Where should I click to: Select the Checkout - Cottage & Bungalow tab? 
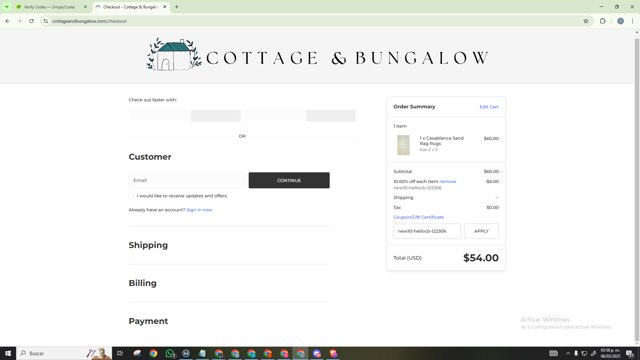pos(131,7)
